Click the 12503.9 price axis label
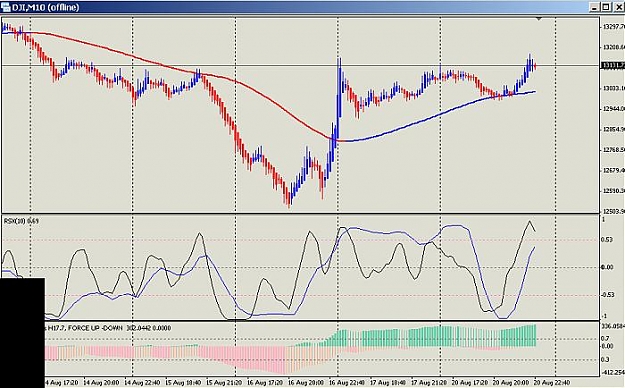This screenshot has width=625, height=388. point(613,211)
